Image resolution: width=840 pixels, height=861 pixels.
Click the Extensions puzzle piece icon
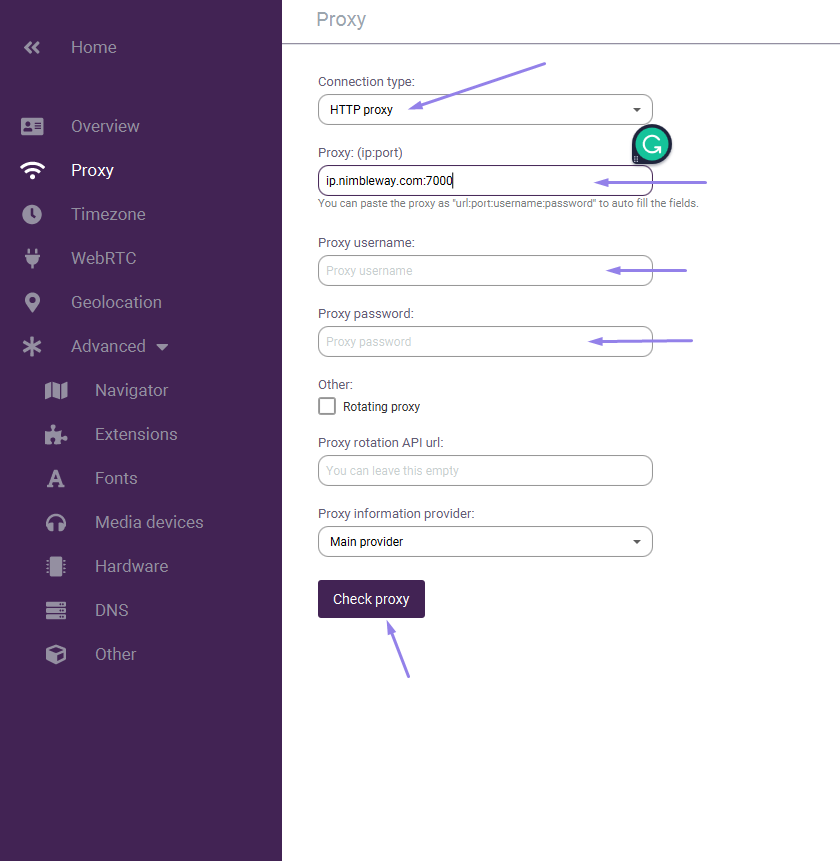point(56,434)
